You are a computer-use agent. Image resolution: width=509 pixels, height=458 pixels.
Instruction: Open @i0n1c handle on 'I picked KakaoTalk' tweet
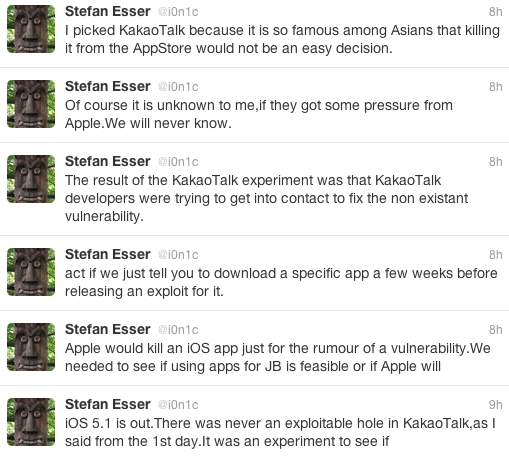click(x=178, y=12)
